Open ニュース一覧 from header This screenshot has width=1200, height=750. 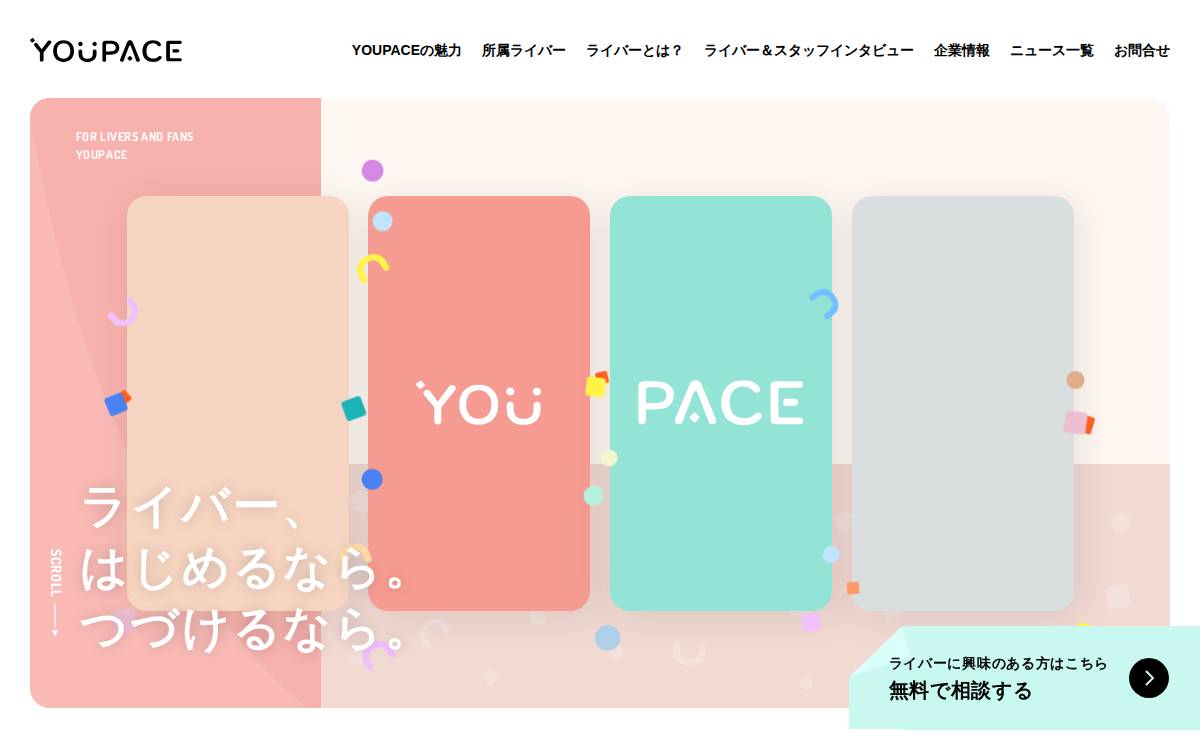point(1051,50)
